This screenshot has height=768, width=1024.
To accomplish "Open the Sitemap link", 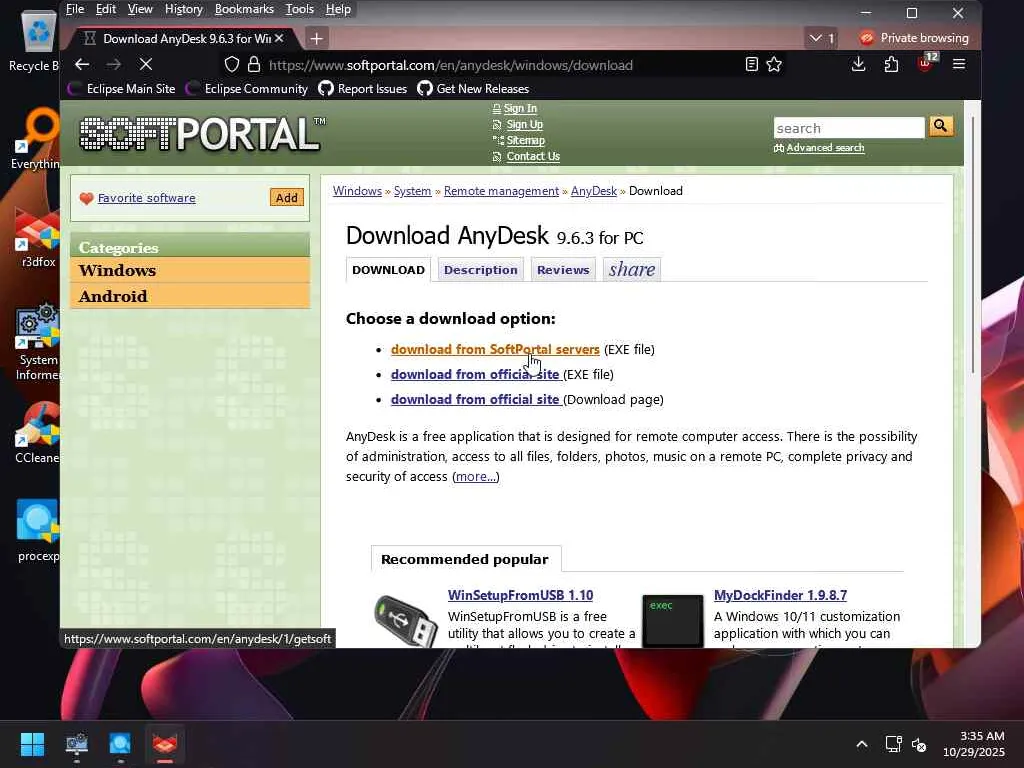I will click(x=525, y=140).
